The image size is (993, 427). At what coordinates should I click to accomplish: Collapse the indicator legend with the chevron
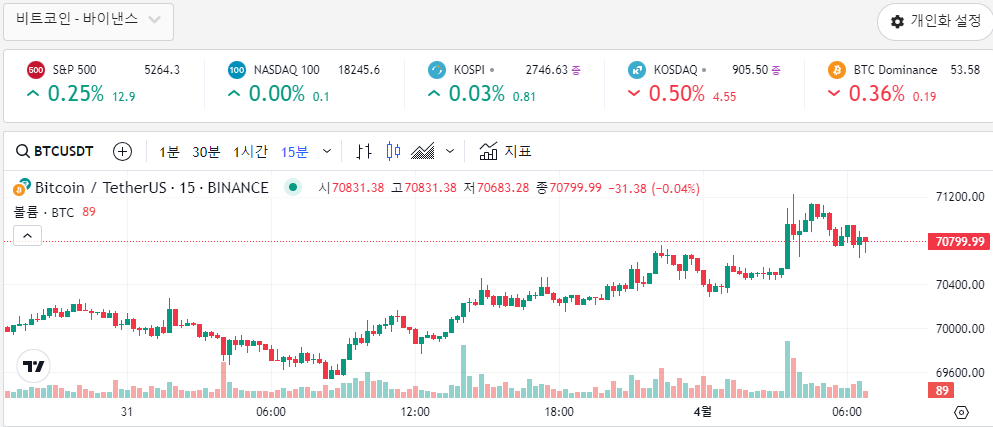27,236
